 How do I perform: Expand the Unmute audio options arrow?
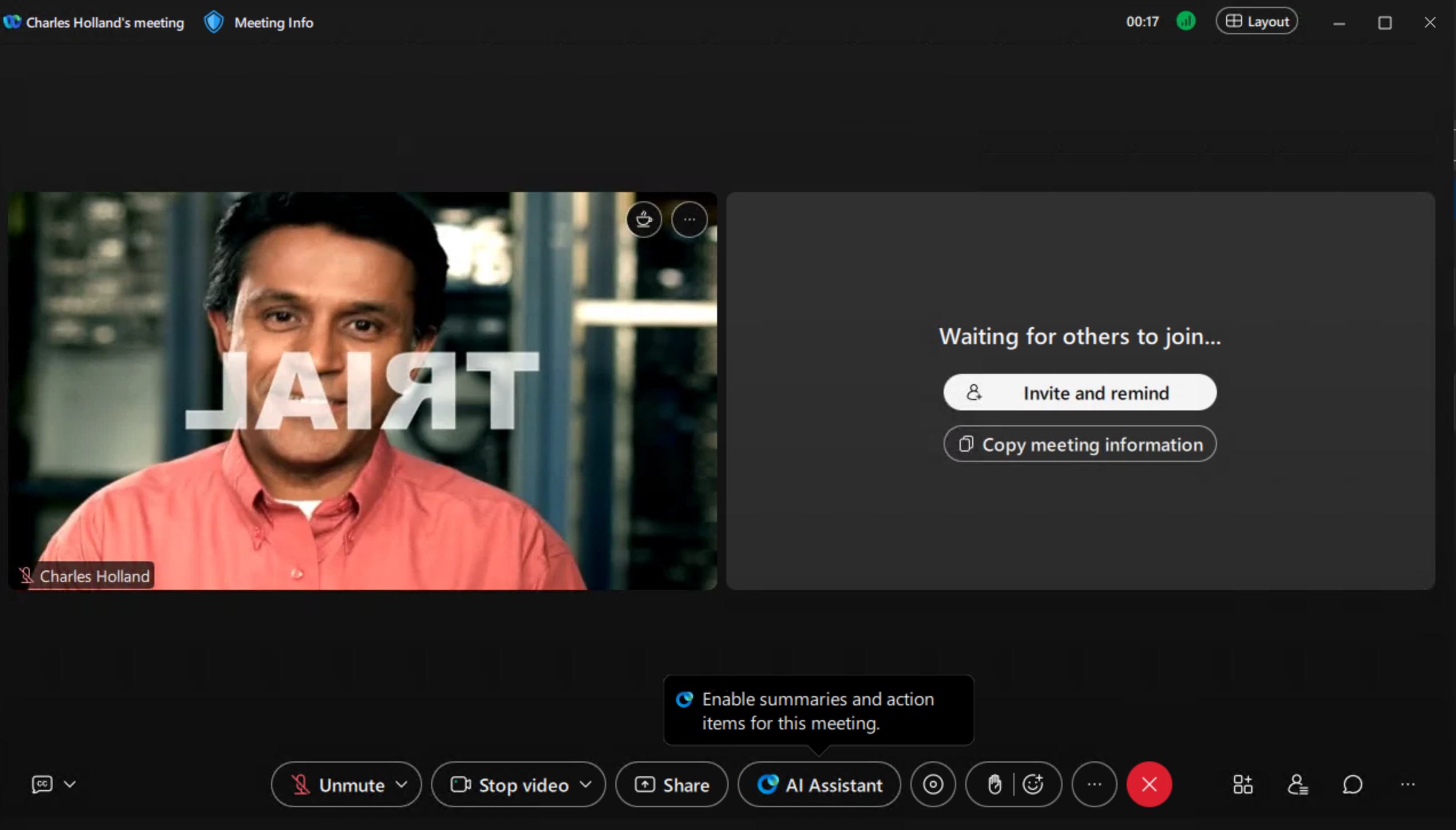coord(402,784)
